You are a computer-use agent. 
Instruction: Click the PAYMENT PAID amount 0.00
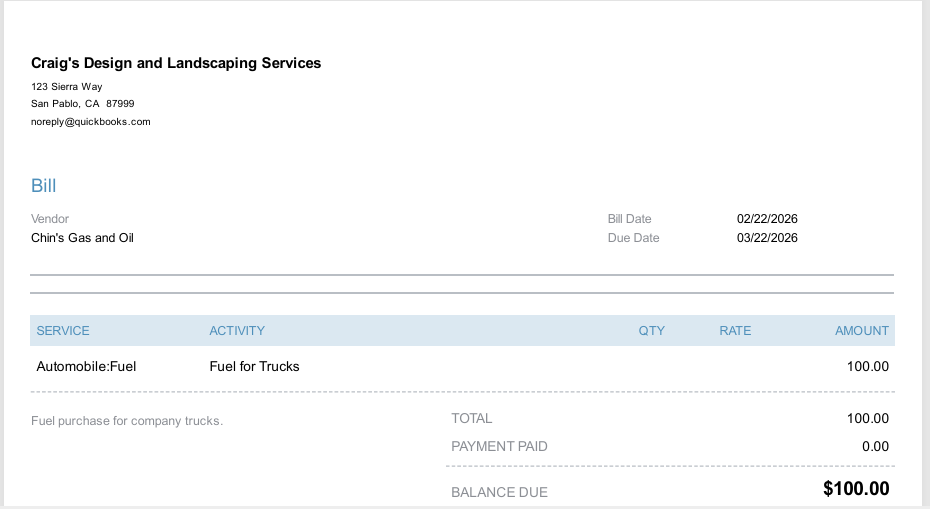875,446
